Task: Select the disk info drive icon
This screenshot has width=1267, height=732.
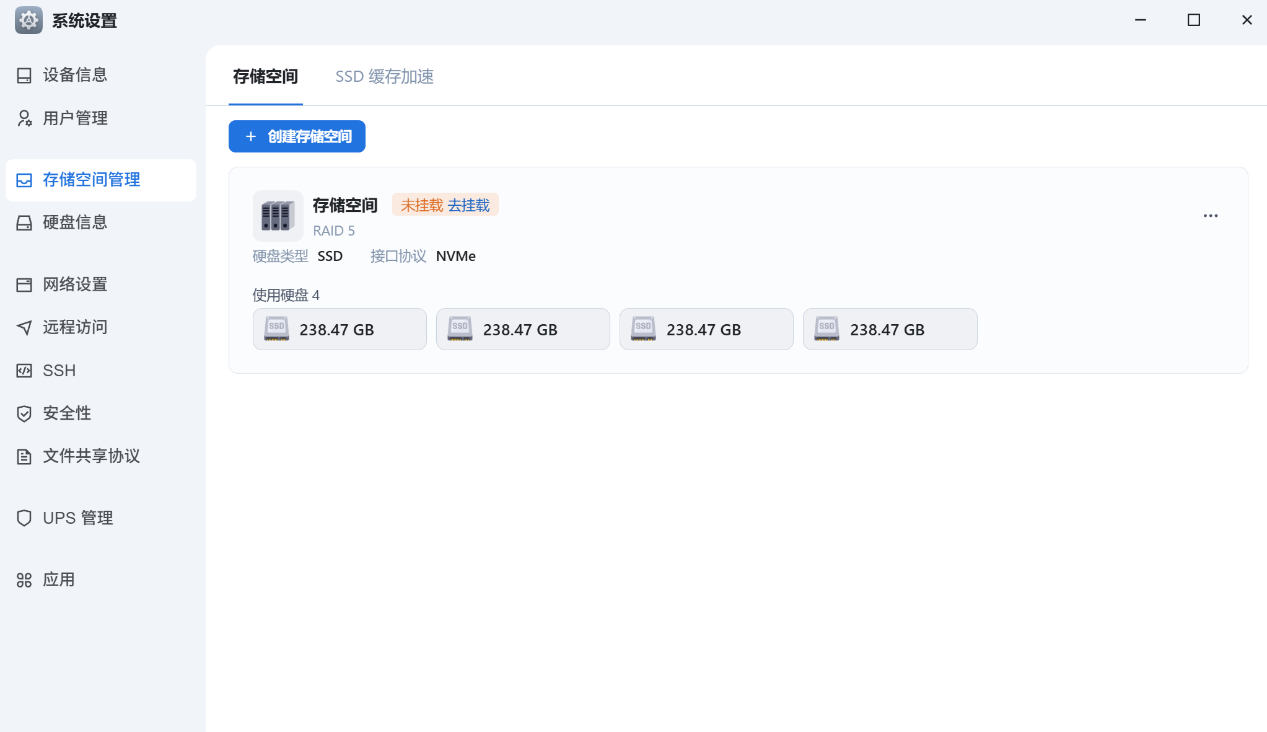Action: pyautogui.click(x=24, y=223)
